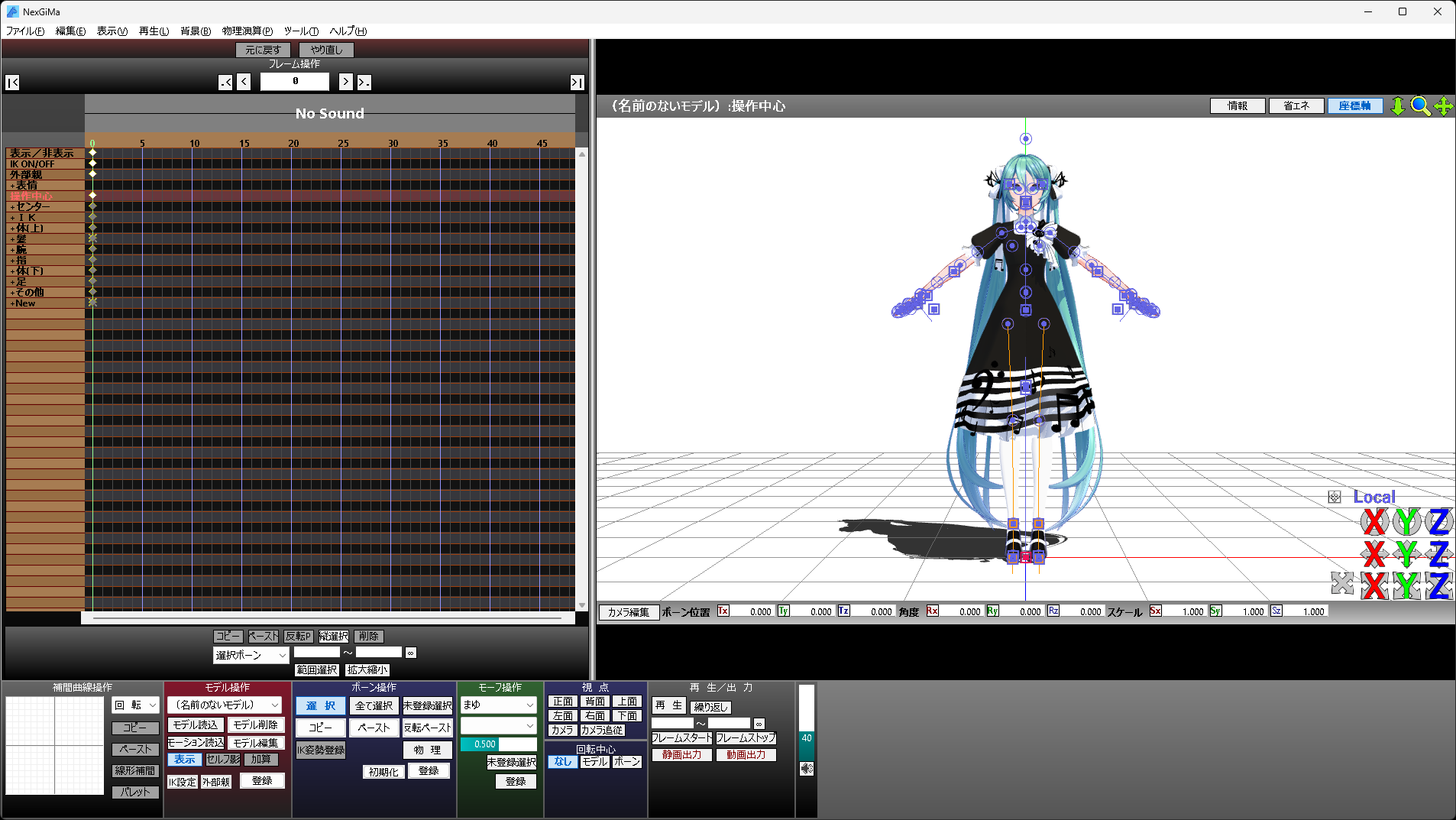Open the ヘルプ(H) menu
This screenshot has height=820, width=1456.
pos(348,31)
